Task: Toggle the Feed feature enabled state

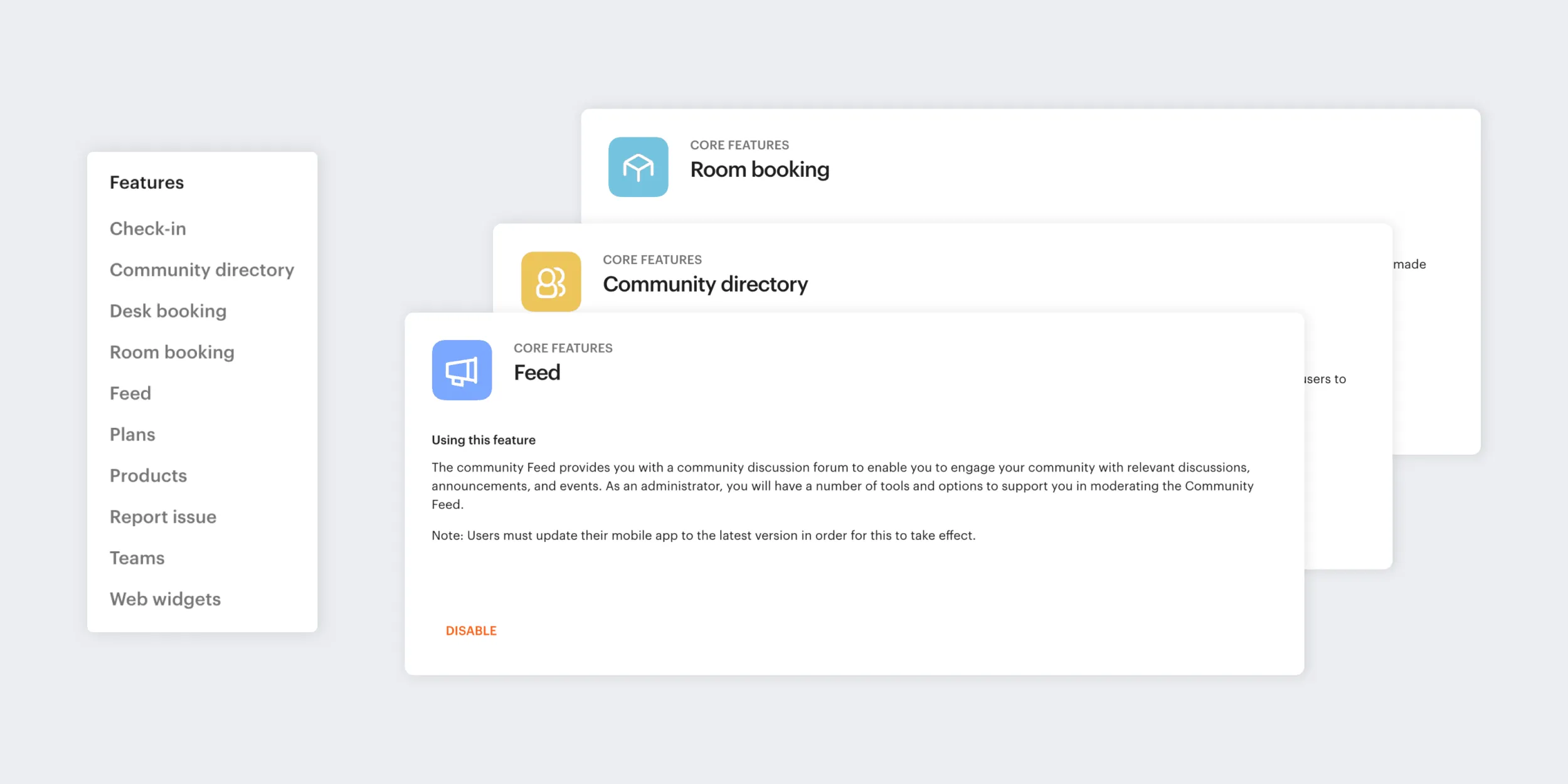Action: coord(471,630)
